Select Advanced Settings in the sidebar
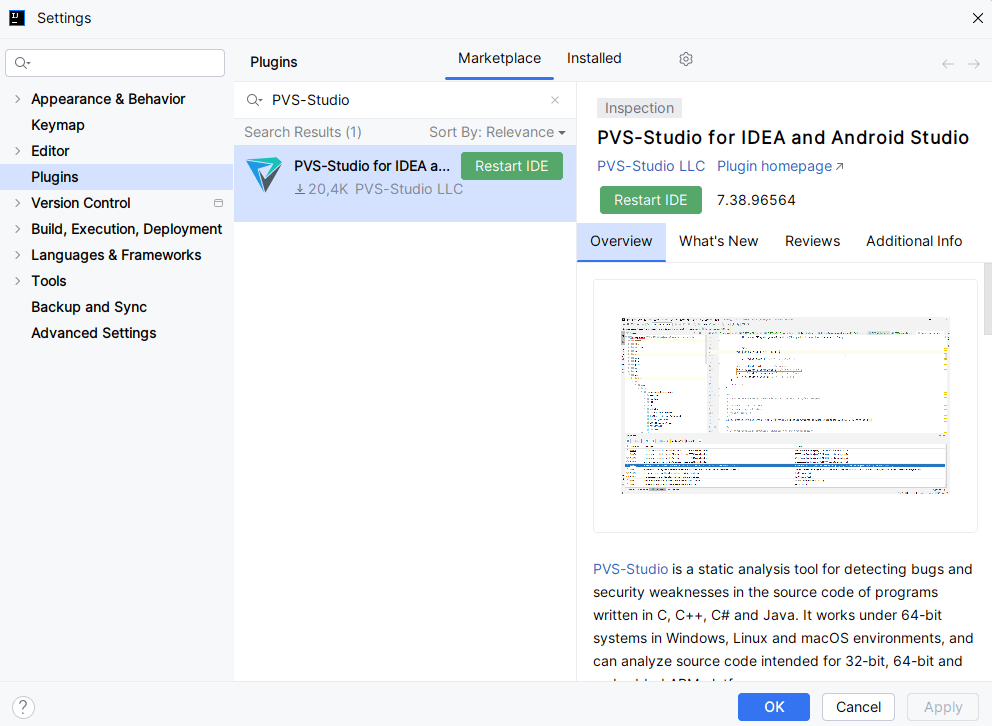 tap(94, 333)
